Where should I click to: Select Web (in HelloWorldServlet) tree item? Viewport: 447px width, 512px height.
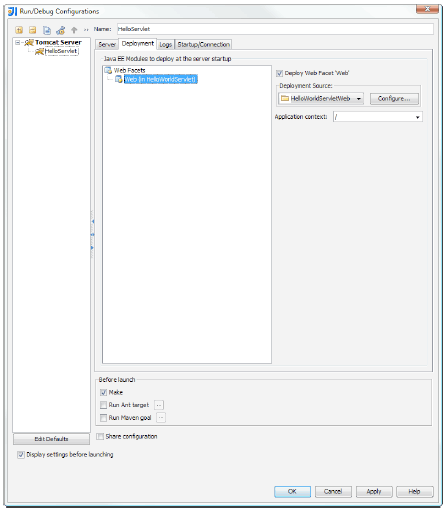pyautogui.click(x=161, y=79)
